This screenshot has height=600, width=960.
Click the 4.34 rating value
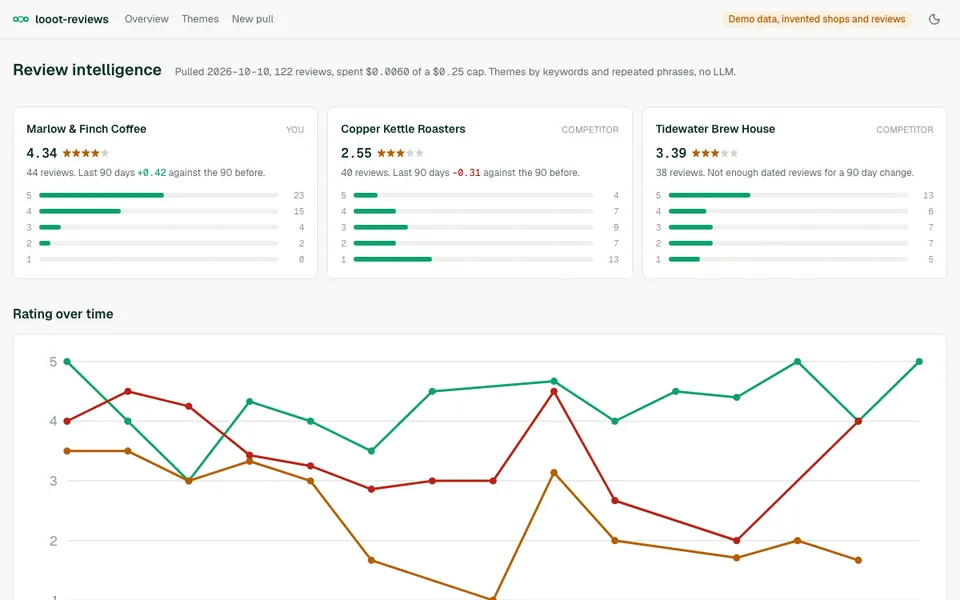click(42, 153)
